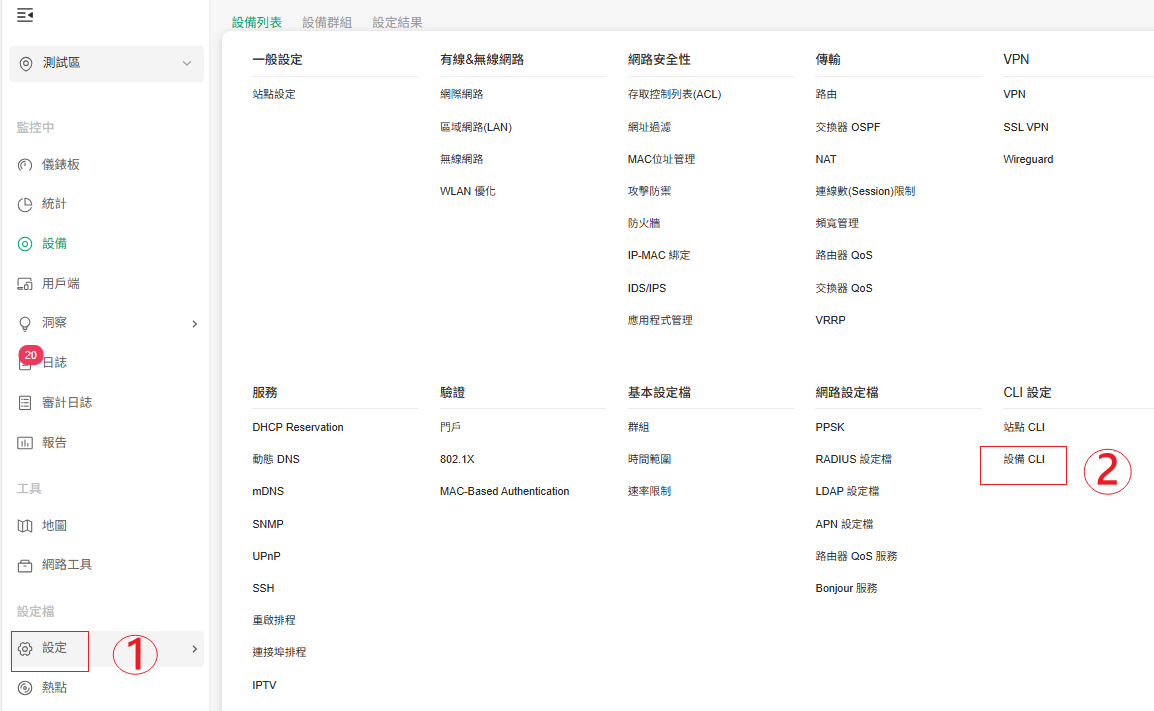
Task: Open 統計 in the sidebar
Action: pos(54,204)
